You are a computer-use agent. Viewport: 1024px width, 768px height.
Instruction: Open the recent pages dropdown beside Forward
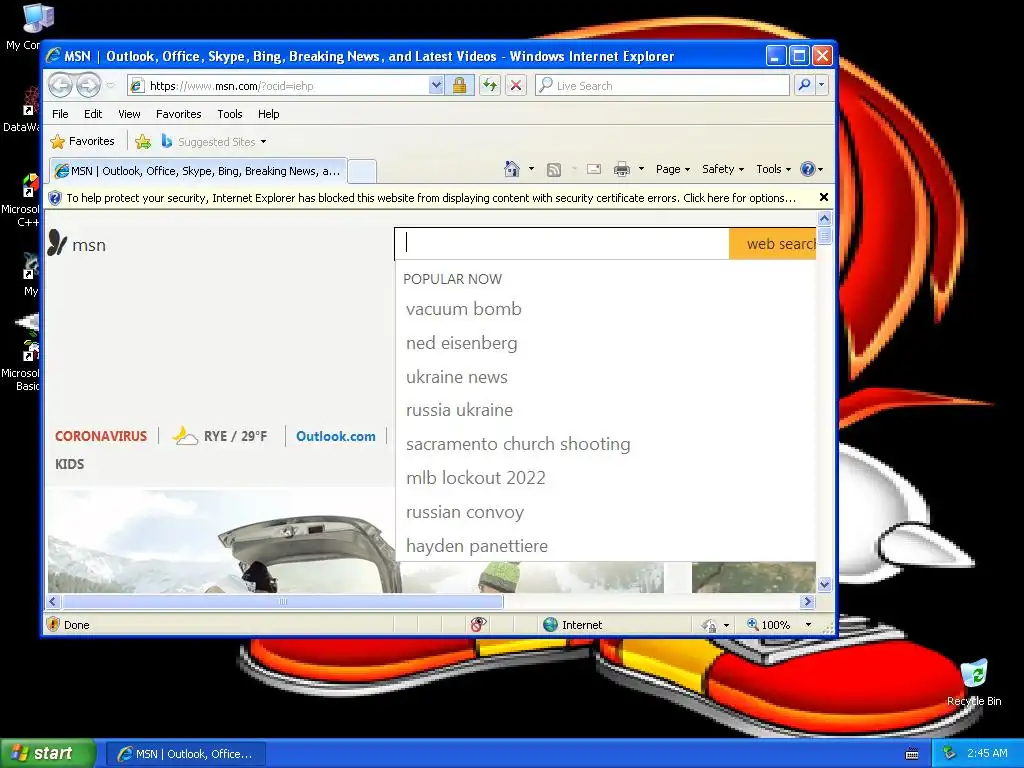coord(110,86)
